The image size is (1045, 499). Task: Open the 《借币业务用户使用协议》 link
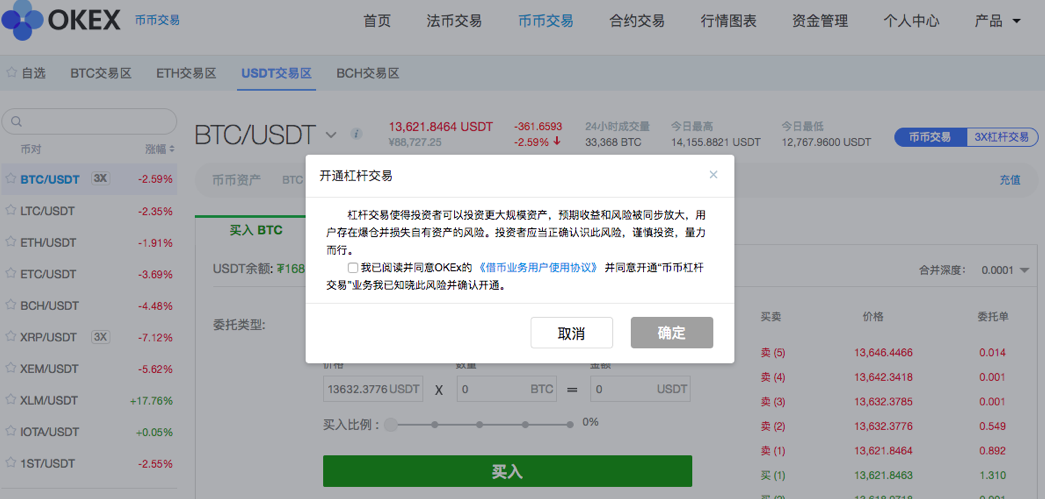tap(538, 268)
